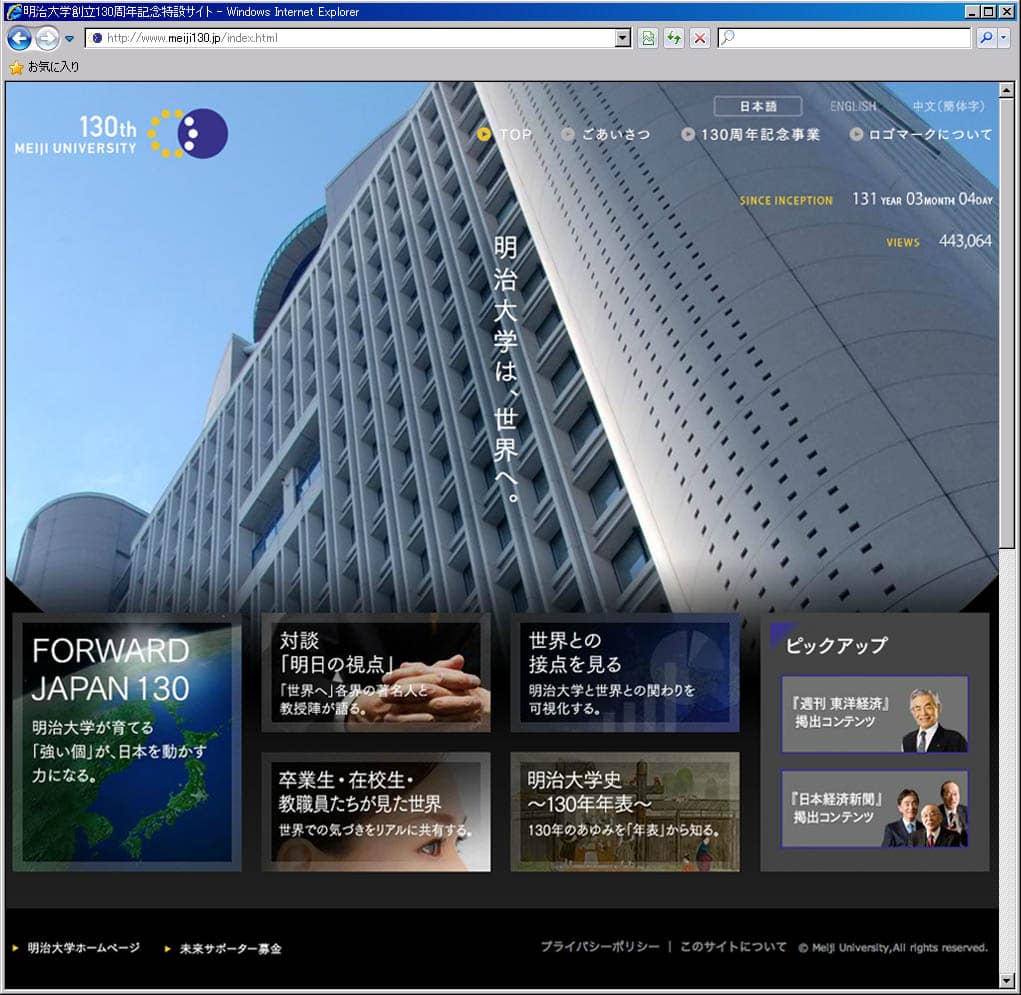Viewport: 1021px width, 995px height.
Task: Click the compatibility view page icon
Action: [x=648, y=38]
